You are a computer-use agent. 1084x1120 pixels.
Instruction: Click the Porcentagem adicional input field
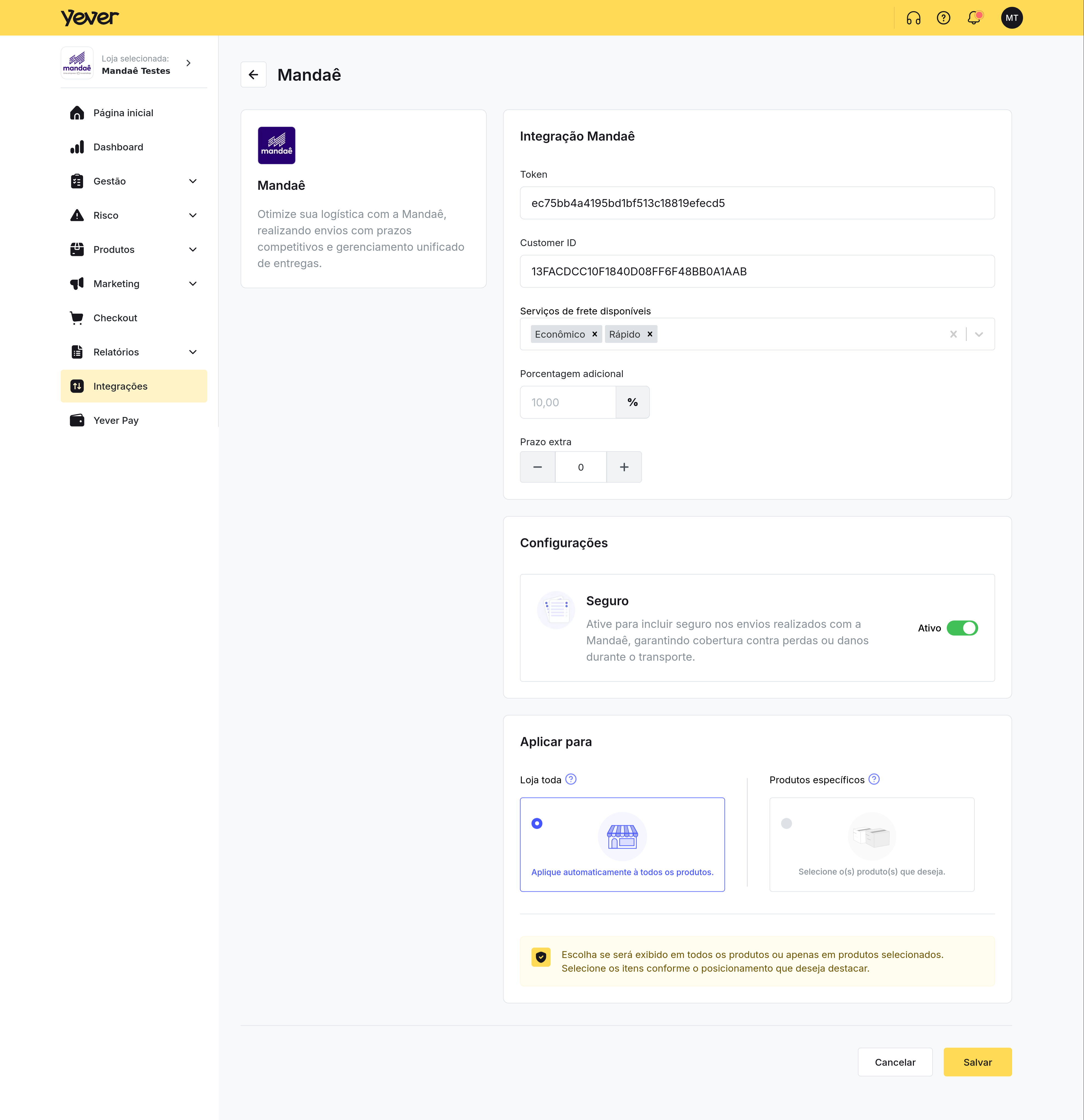coord(568,402)
